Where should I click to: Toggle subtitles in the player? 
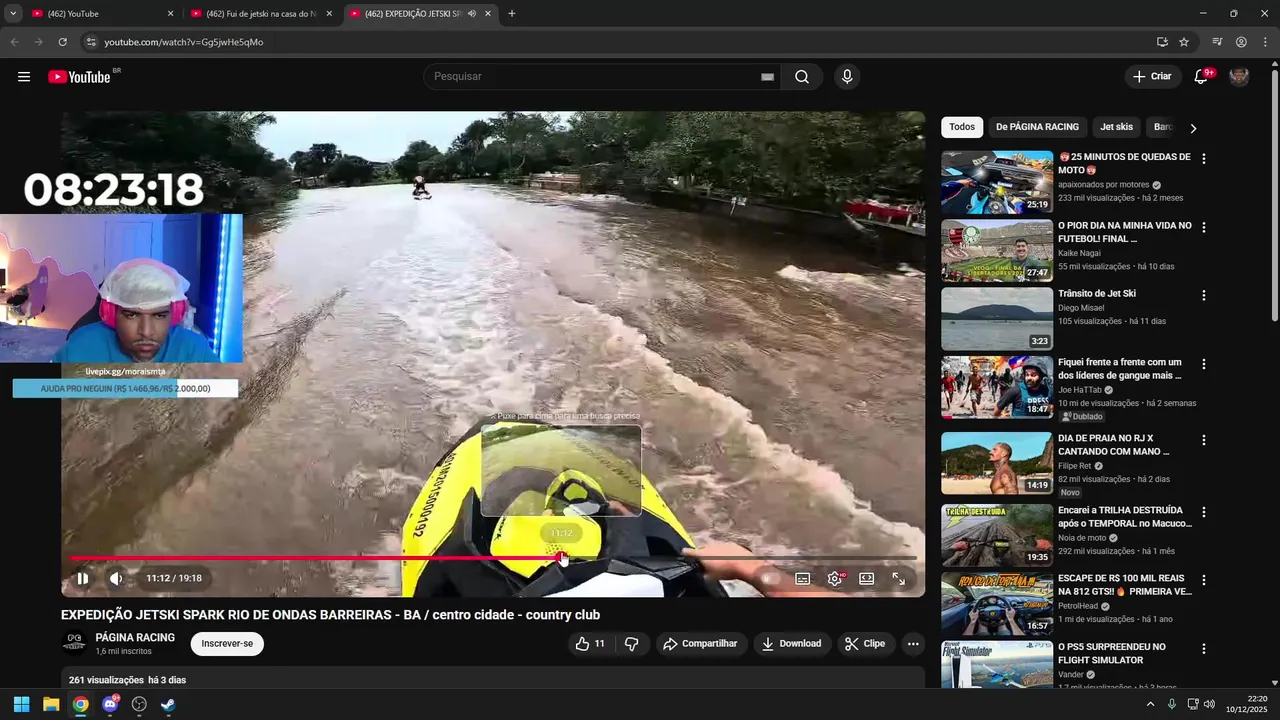802,578
